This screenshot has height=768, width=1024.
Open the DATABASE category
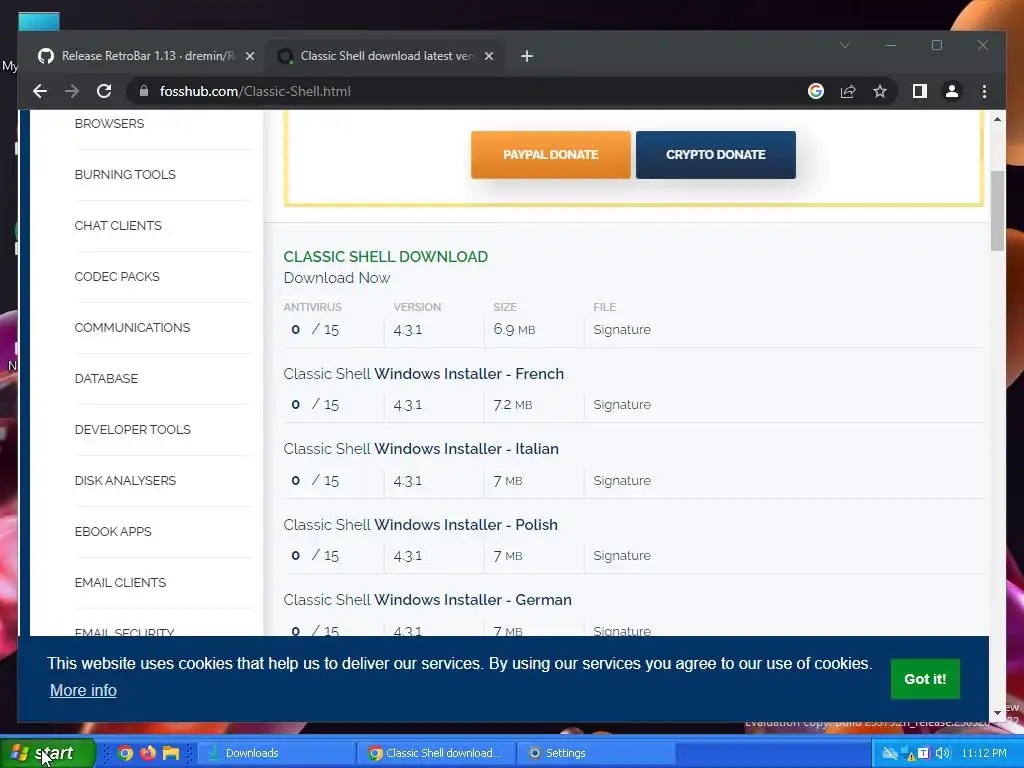tap(106, 378)
